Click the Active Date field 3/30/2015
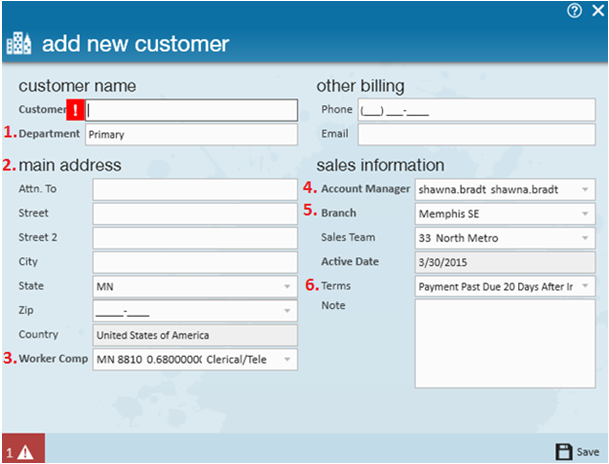609x464 pixels. pos(505,262)
